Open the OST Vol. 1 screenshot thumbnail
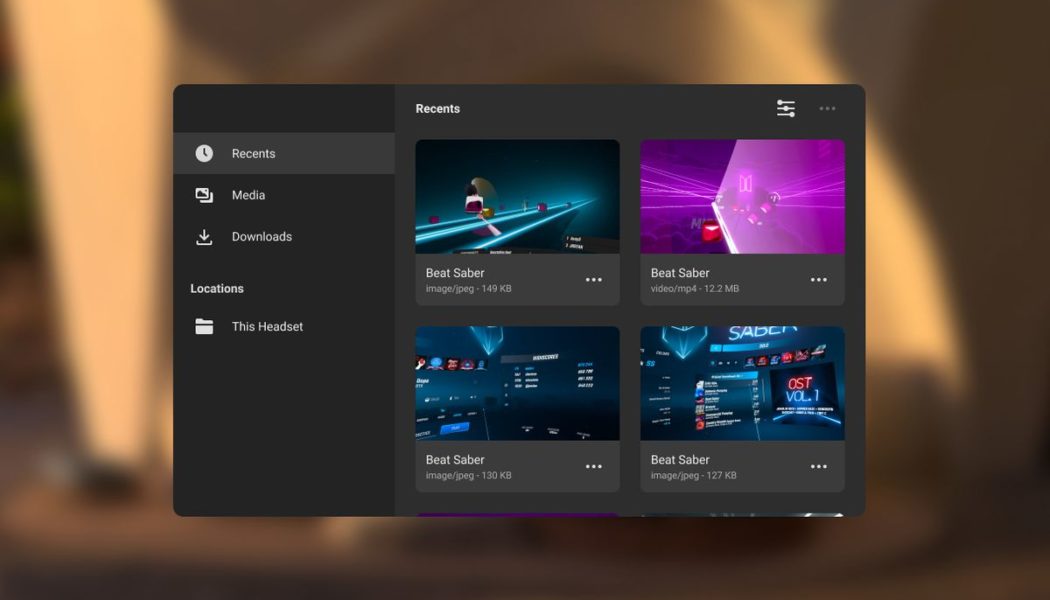The height and width of the screenshot is (600, 1050). [x=742, y=383]
